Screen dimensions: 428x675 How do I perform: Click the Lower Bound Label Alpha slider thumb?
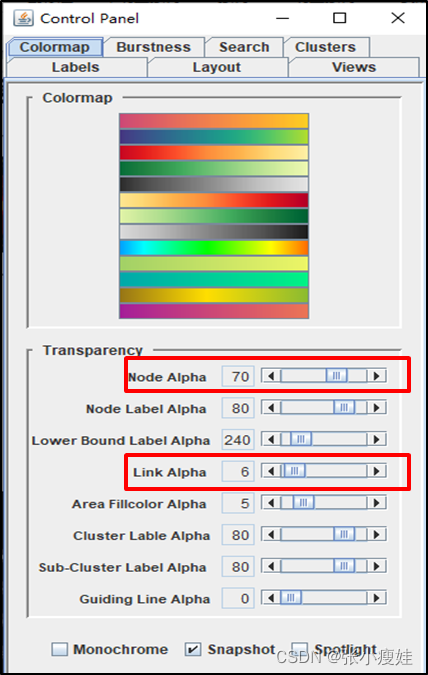pos(301,439)
